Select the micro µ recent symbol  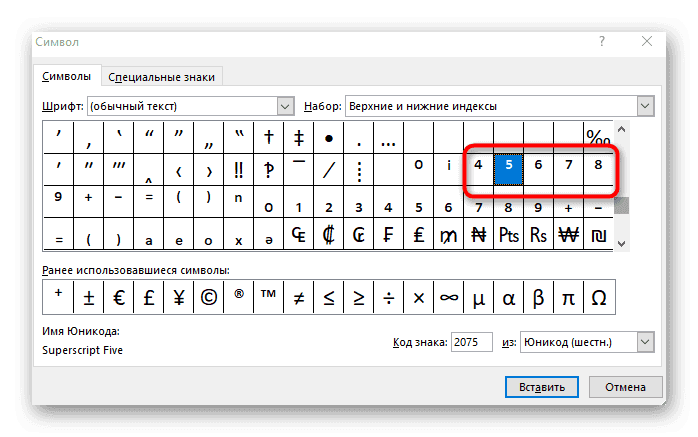tap(479, 297)
